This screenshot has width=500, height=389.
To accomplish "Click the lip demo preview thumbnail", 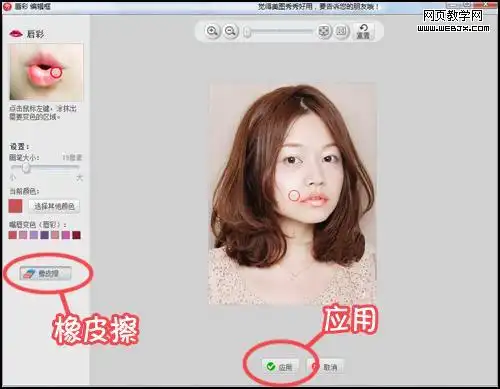I will [46, 72].
